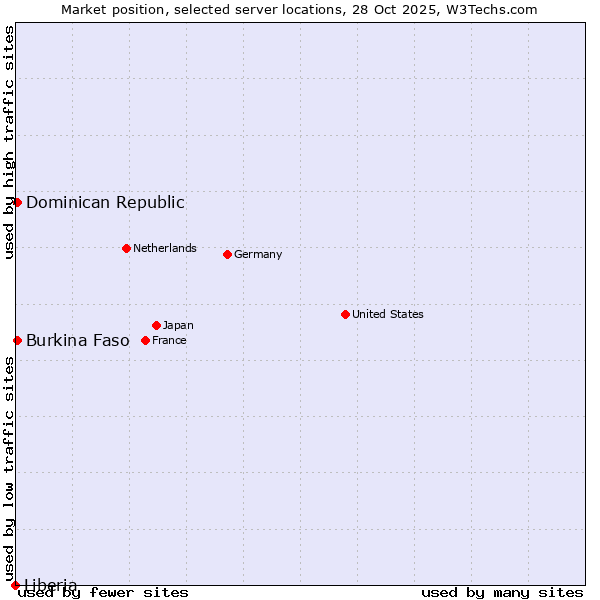Click the 'used by fewer sites' axis label

(x=104, y=592)
